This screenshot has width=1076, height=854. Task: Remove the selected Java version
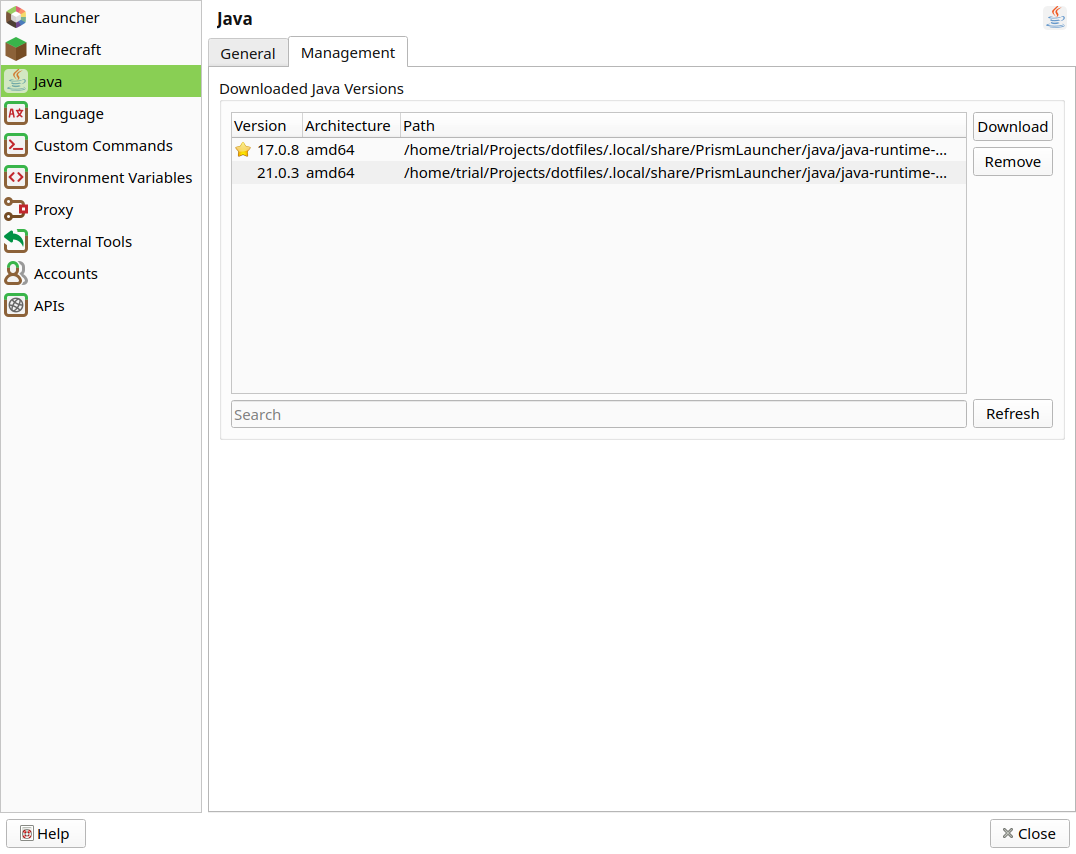[x=1012, y=161]
